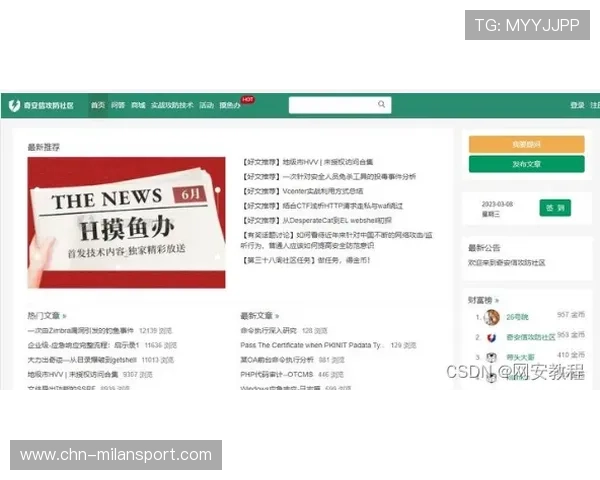Image resolution: width=600 pixels, height=480 pixels.
Task: Open the DesperateCat到EL webshell article
Action: (x=316, y=220)
